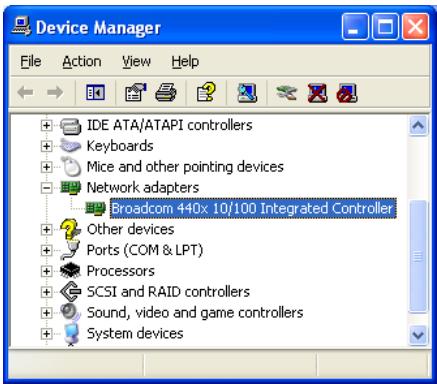
Task: Maximize the Device Manager window
Action: [x=385, y=27]
